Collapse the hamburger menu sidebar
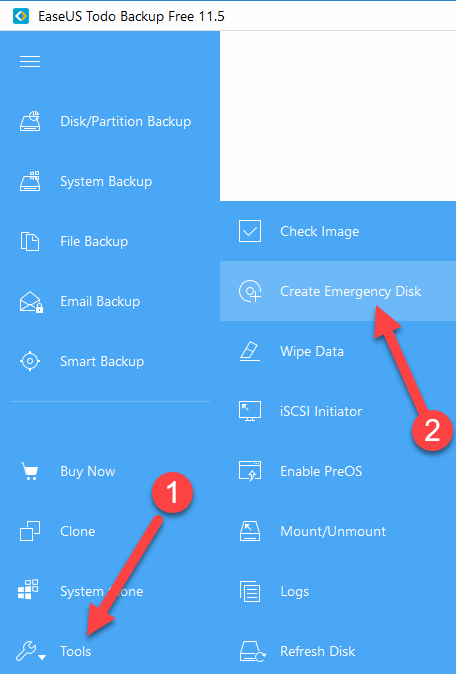 (x=30, y=61)
